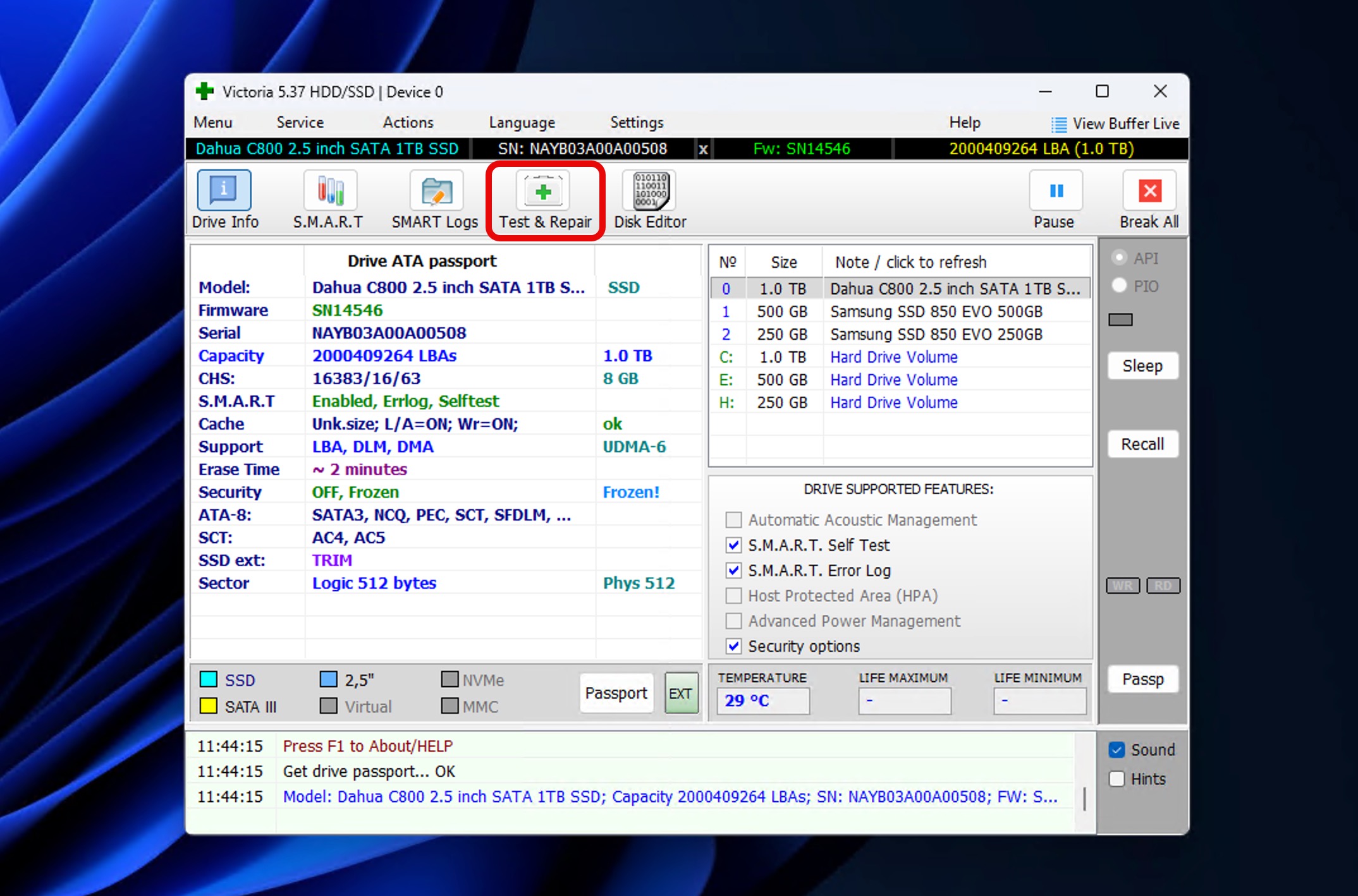Click the Sleep button
Viewport: 1358px width, 896px height.
coord(1142,366)
